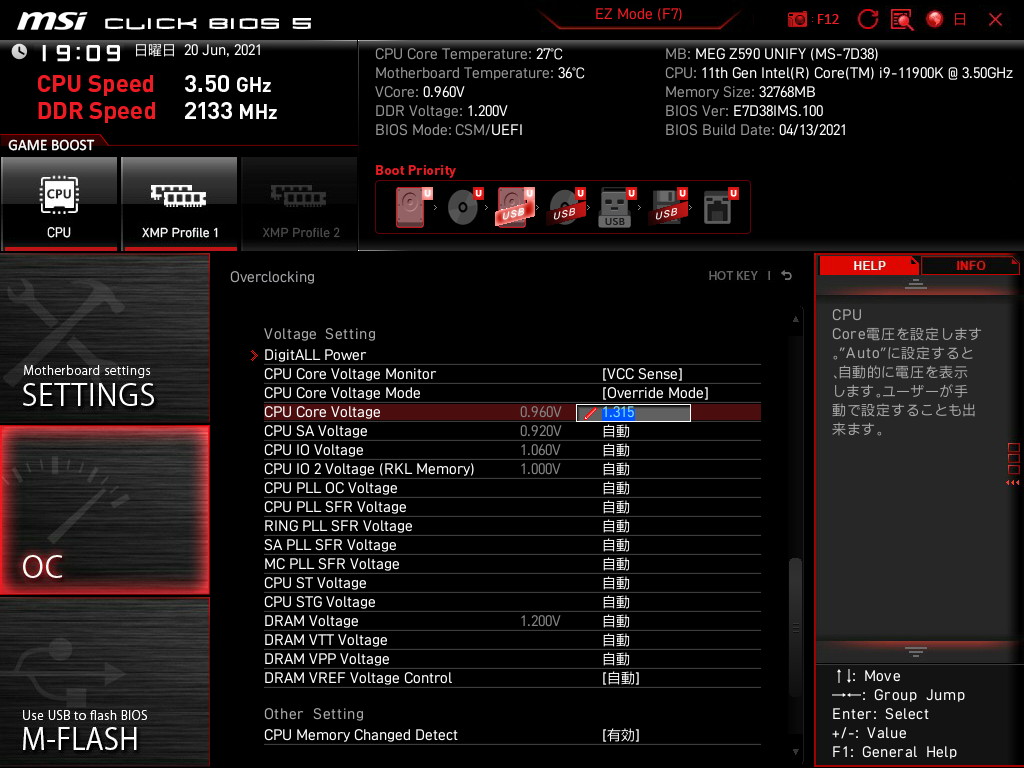Select RING PLL SFR Voltage row
The height and width of the screenshot is (768, 1024).
pyautogui.click(x=512, y=526)
